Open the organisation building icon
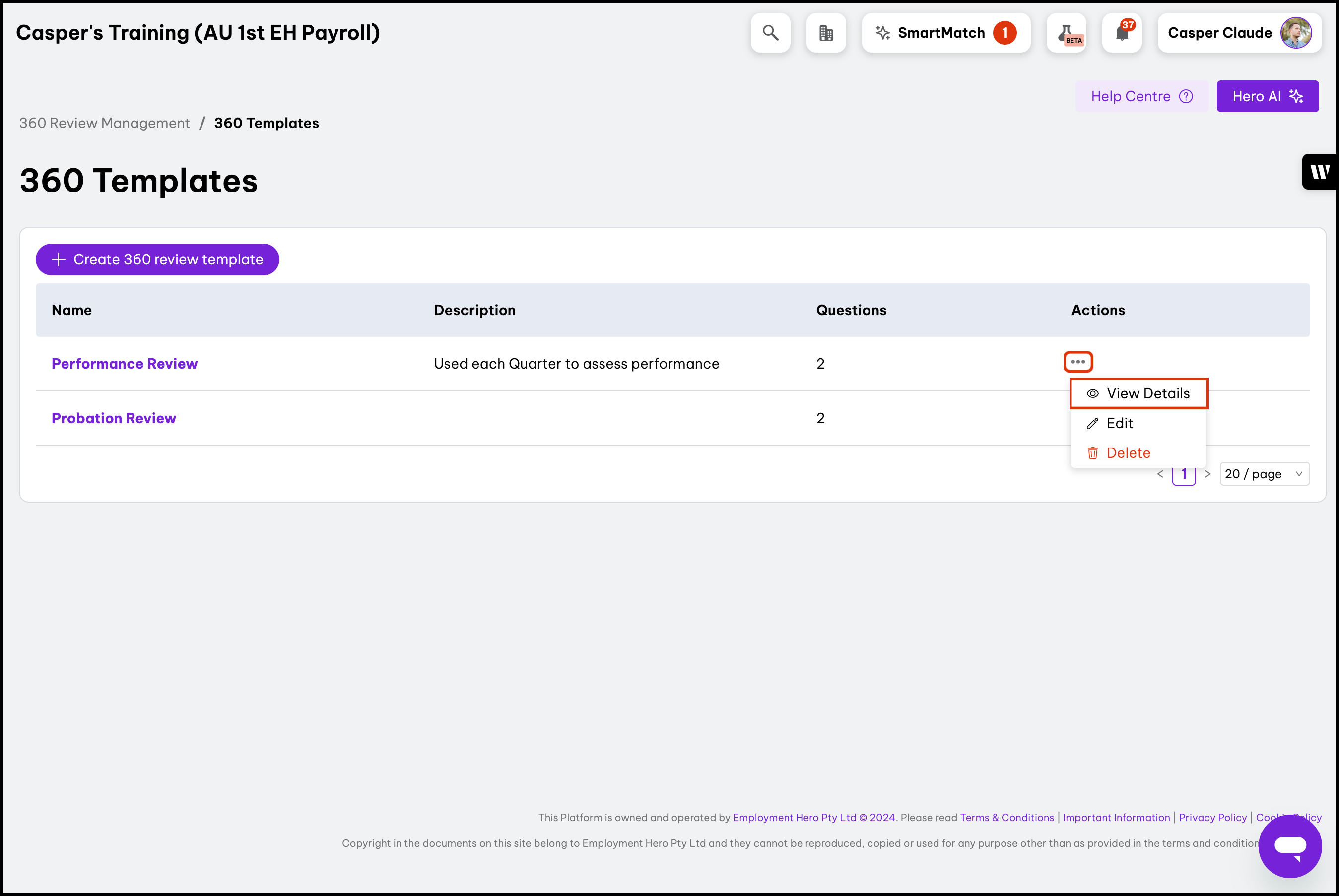This screenshot has width=1339, height=896. [826, 33]
